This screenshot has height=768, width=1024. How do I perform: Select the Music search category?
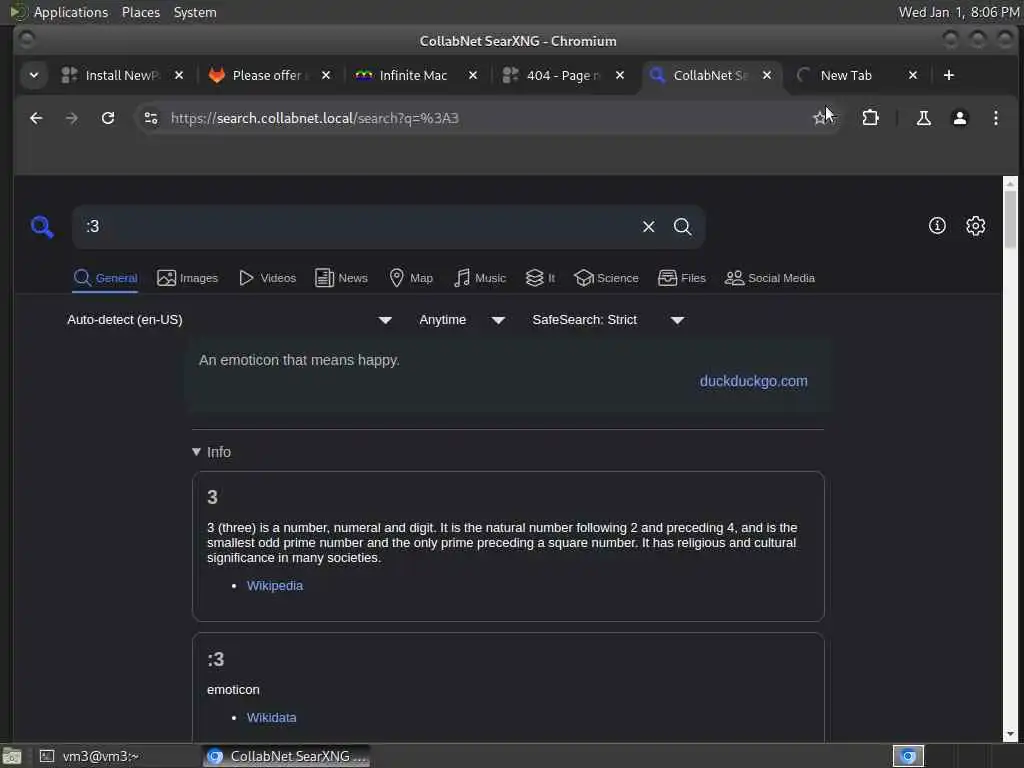[x=480, y=278]
